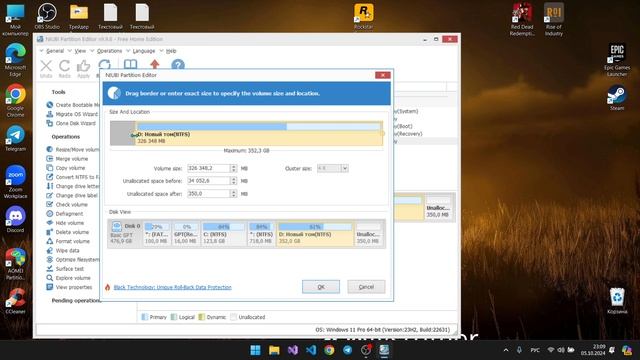Select Unalloc 350,0 MB block in dialog Disk View
Image resolution: width=640 pixels, height=360 pixels.
coord(369,233)
